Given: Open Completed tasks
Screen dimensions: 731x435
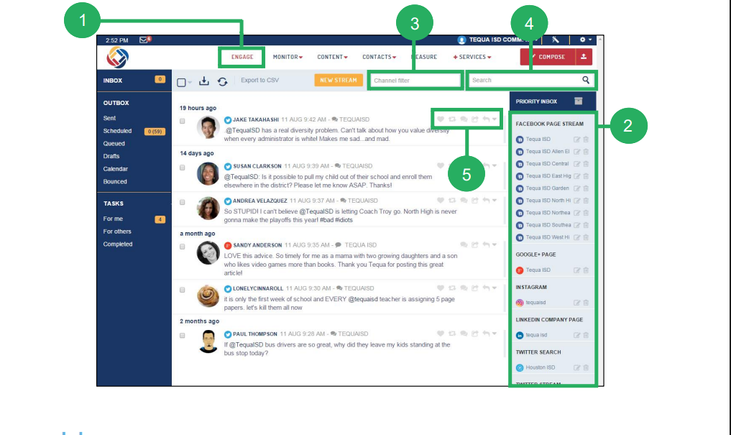Looking at the screenshot, I should pos(117,244).
